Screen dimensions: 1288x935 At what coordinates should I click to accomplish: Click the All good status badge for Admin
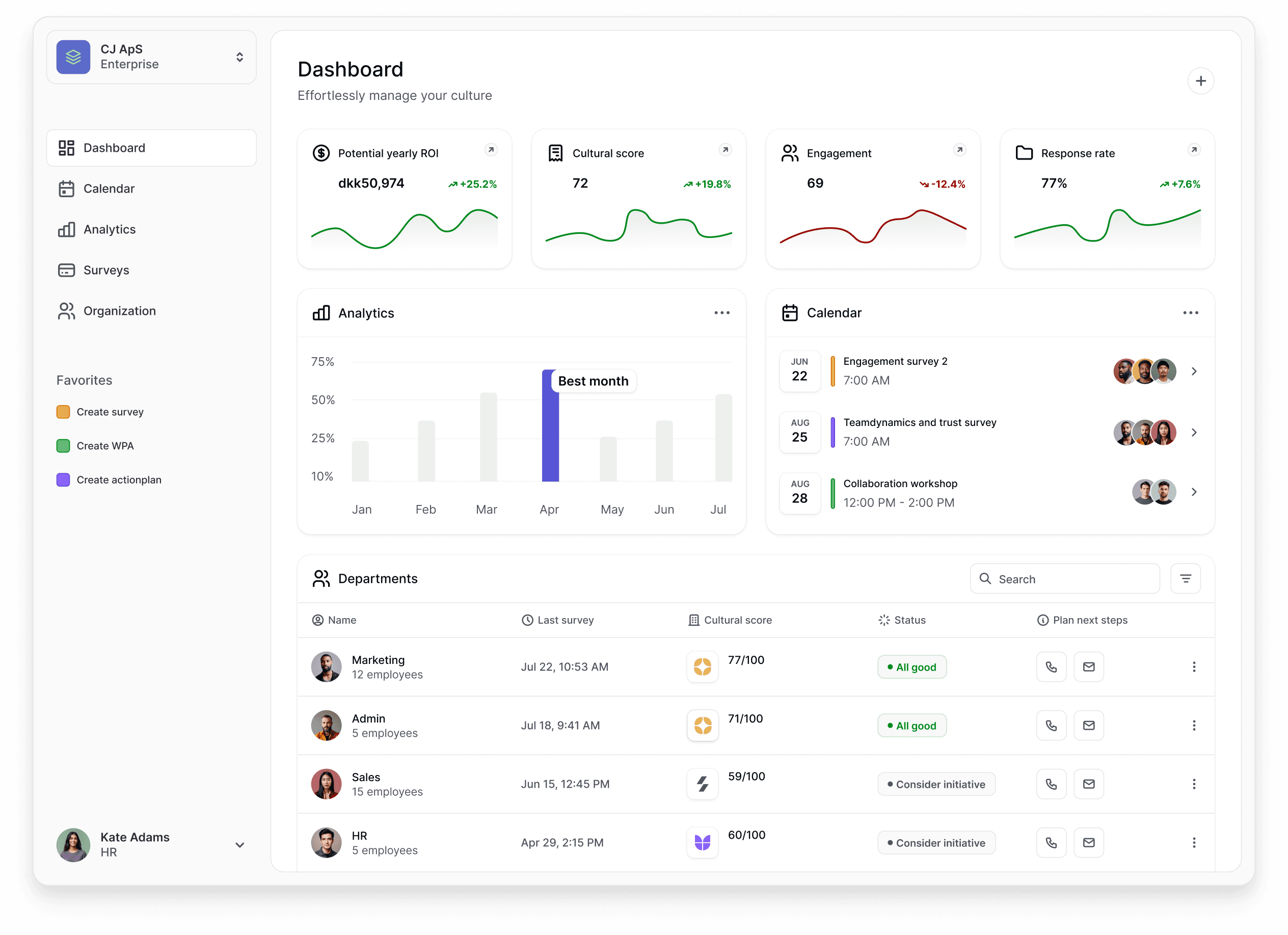(911, 725)
